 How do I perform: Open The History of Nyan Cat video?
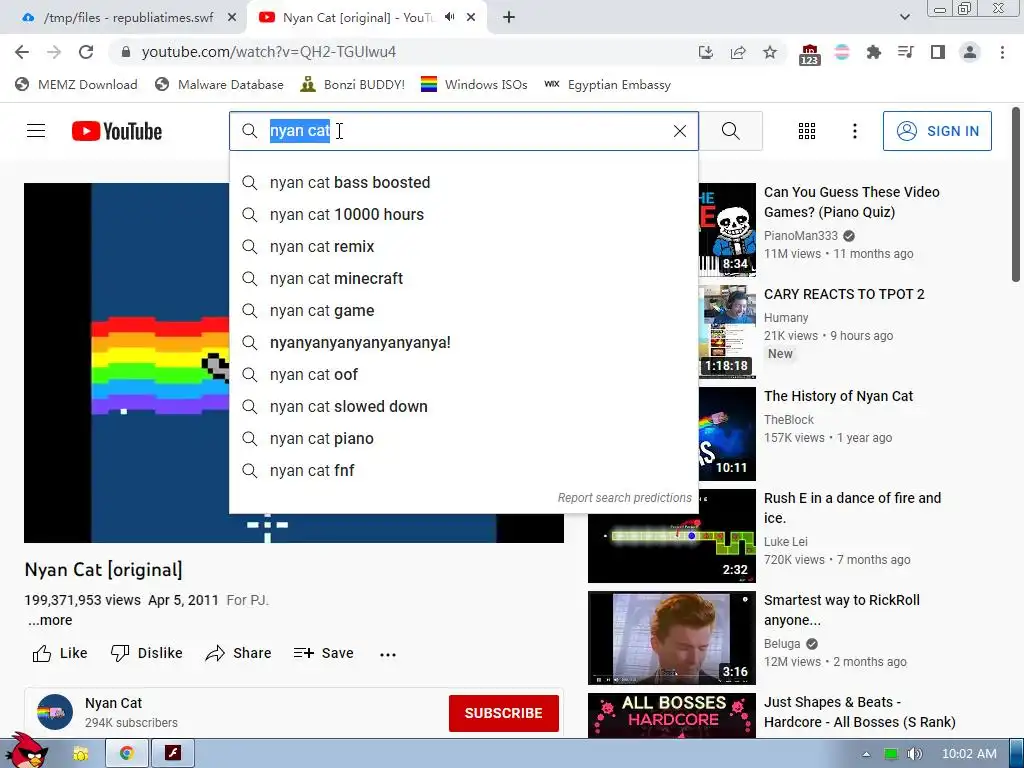[838, 396]
